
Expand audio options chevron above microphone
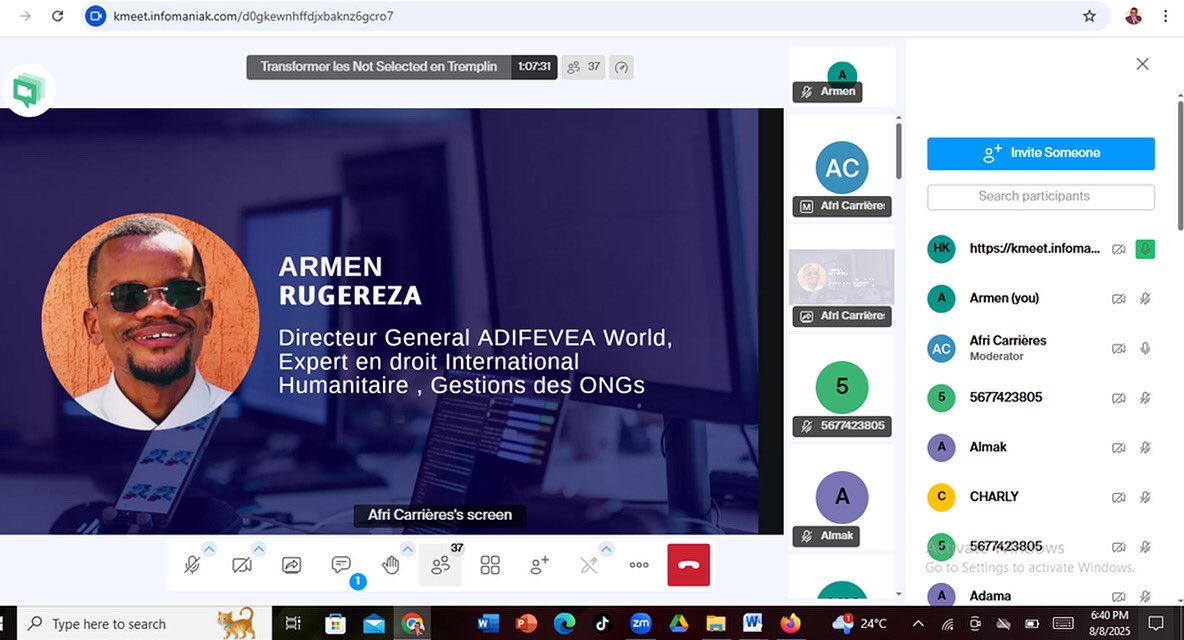(x=209, y=549)
